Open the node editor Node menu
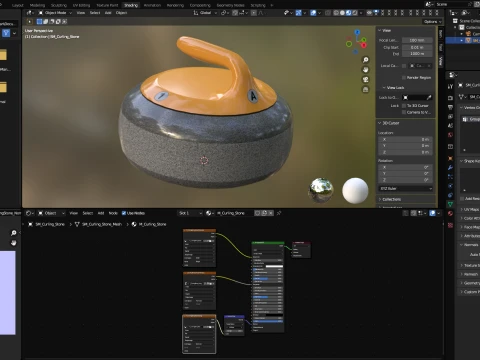480x360 pixels. pos(113,213)
